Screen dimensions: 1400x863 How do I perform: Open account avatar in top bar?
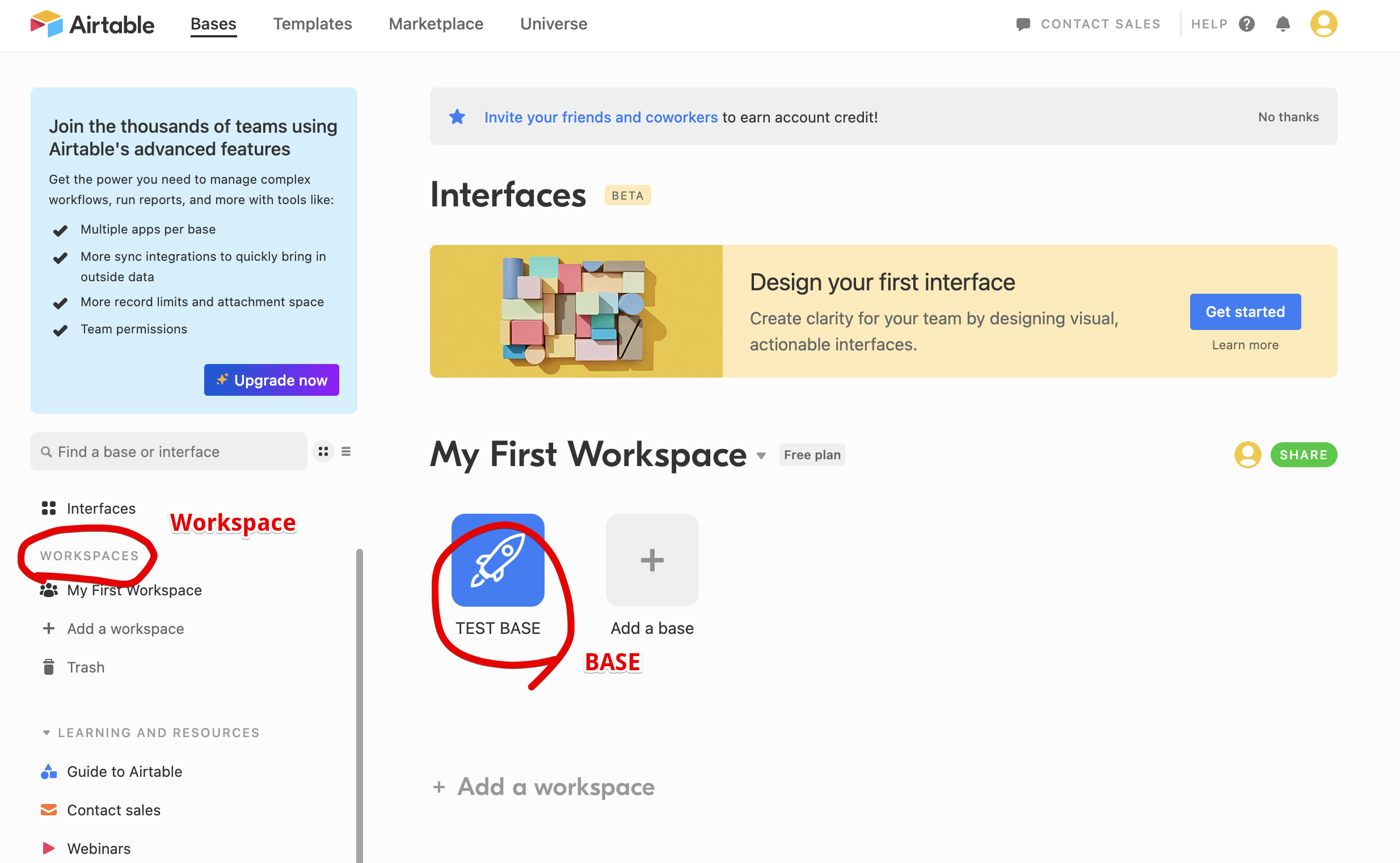tap(1323, 24)
